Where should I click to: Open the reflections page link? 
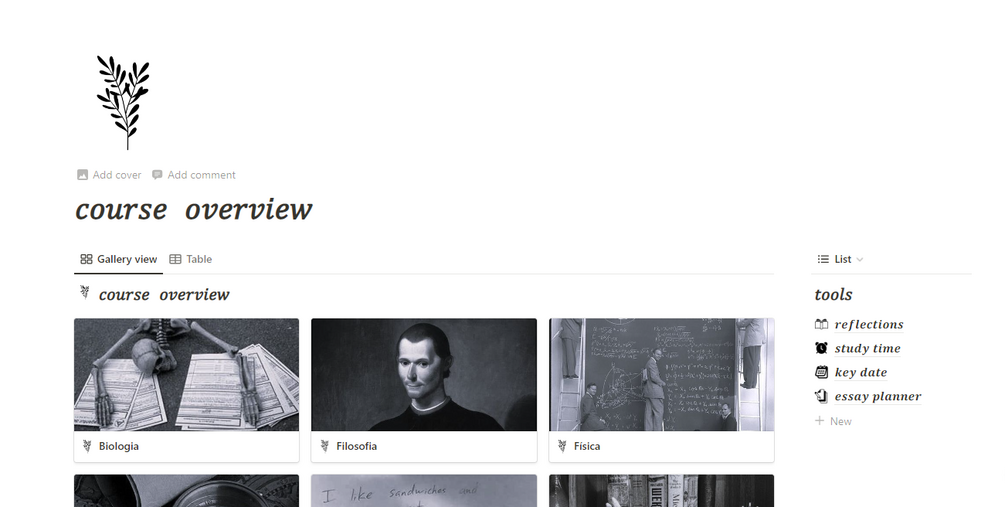click(x=868, y=324)
